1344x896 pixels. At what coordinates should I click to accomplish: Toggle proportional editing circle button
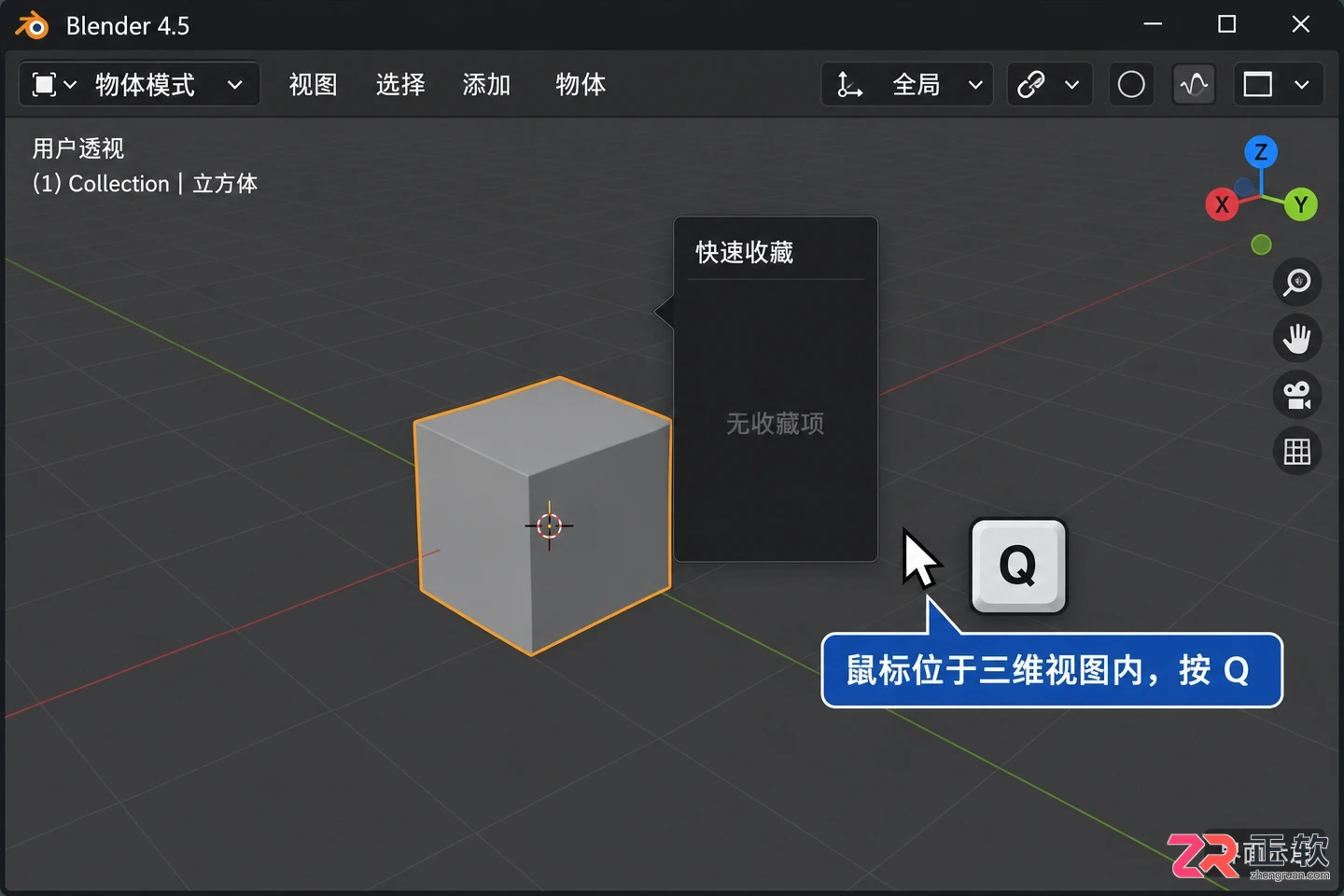[x=1131, y=85]
